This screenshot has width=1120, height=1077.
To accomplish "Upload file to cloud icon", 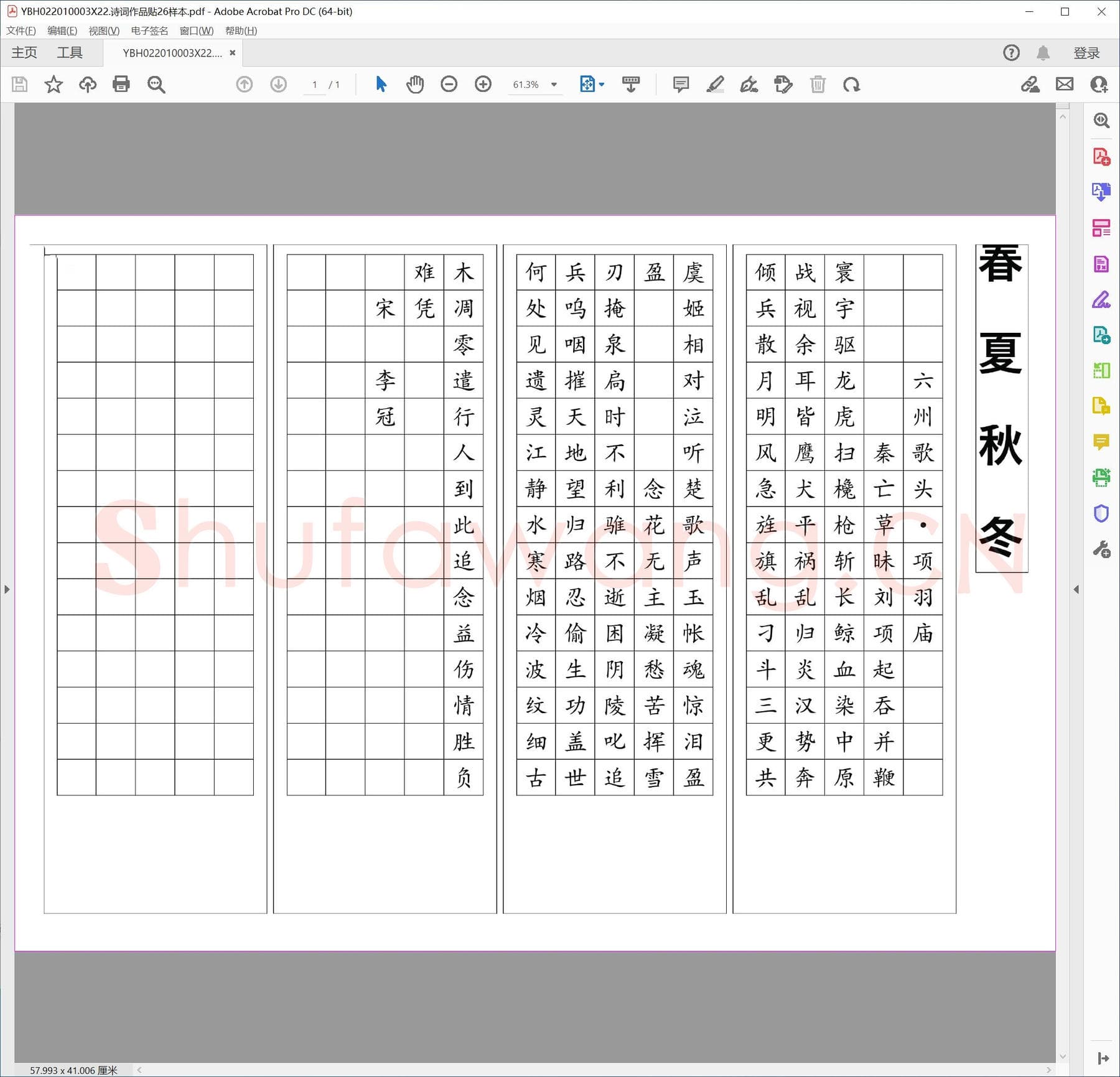I will (88, 84).
